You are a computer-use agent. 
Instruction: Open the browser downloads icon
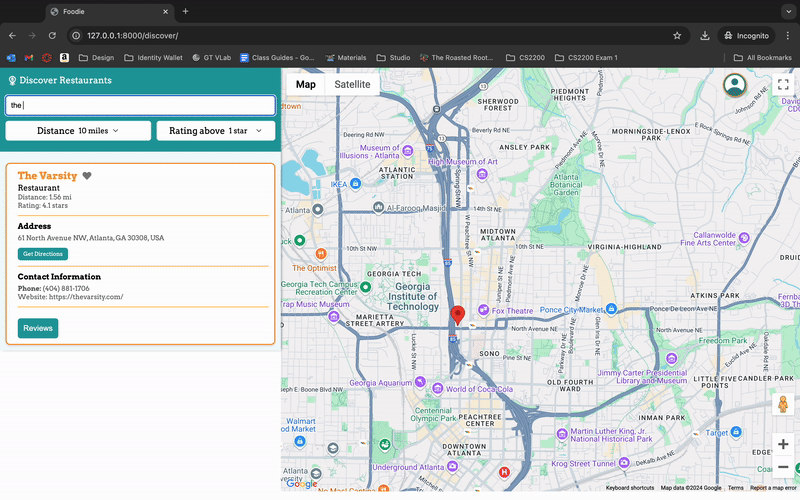coord(705,36)
